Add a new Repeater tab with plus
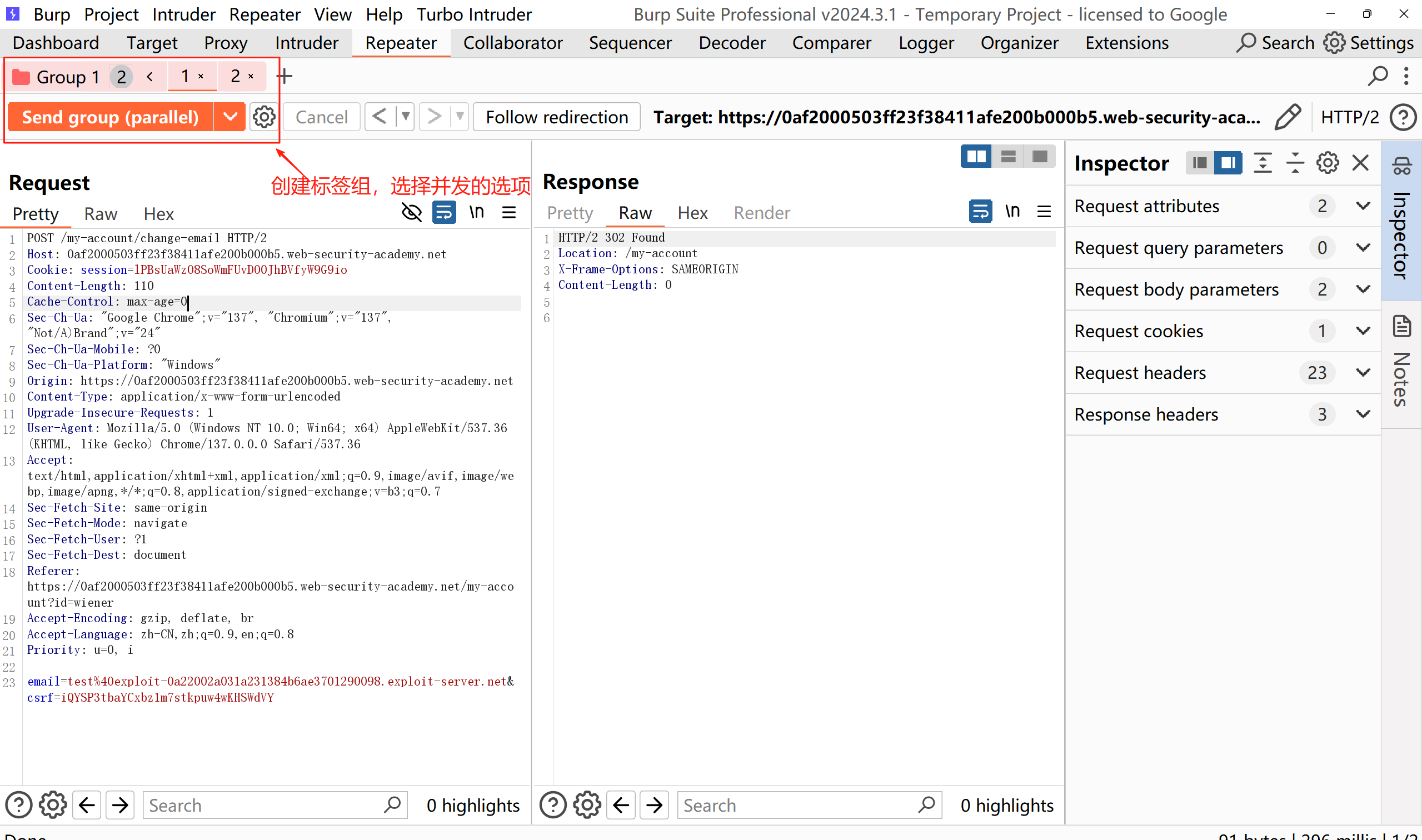The width and height of the screenshot is (1422, 840). pyautogui.click(x=285, y=77)
